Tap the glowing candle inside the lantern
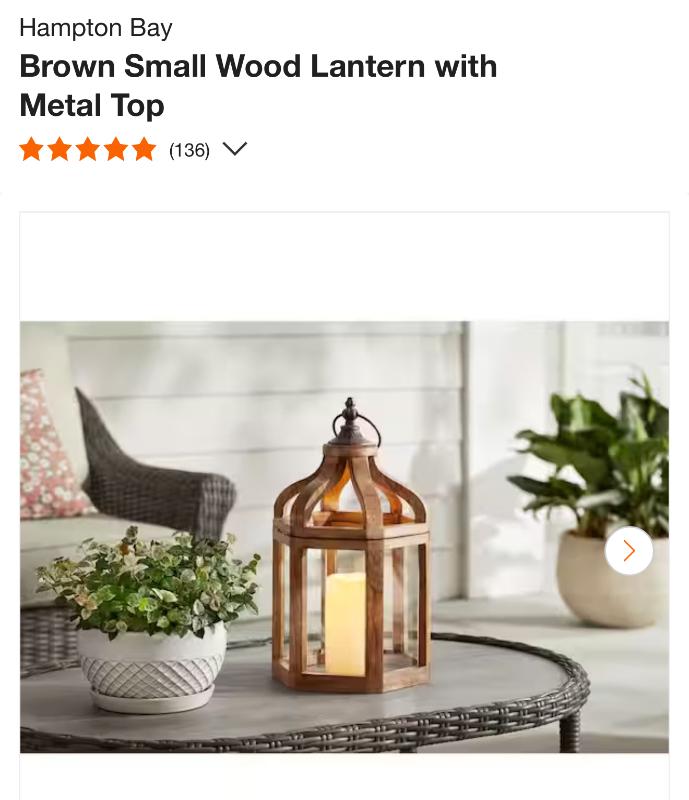Screen dimensions: 689x800 point(346,624)
